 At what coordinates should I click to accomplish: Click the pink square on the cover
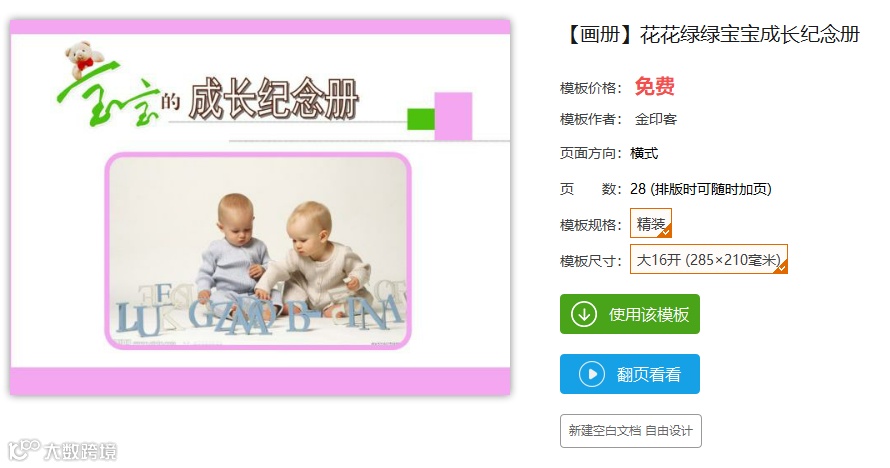coord(453,116)
